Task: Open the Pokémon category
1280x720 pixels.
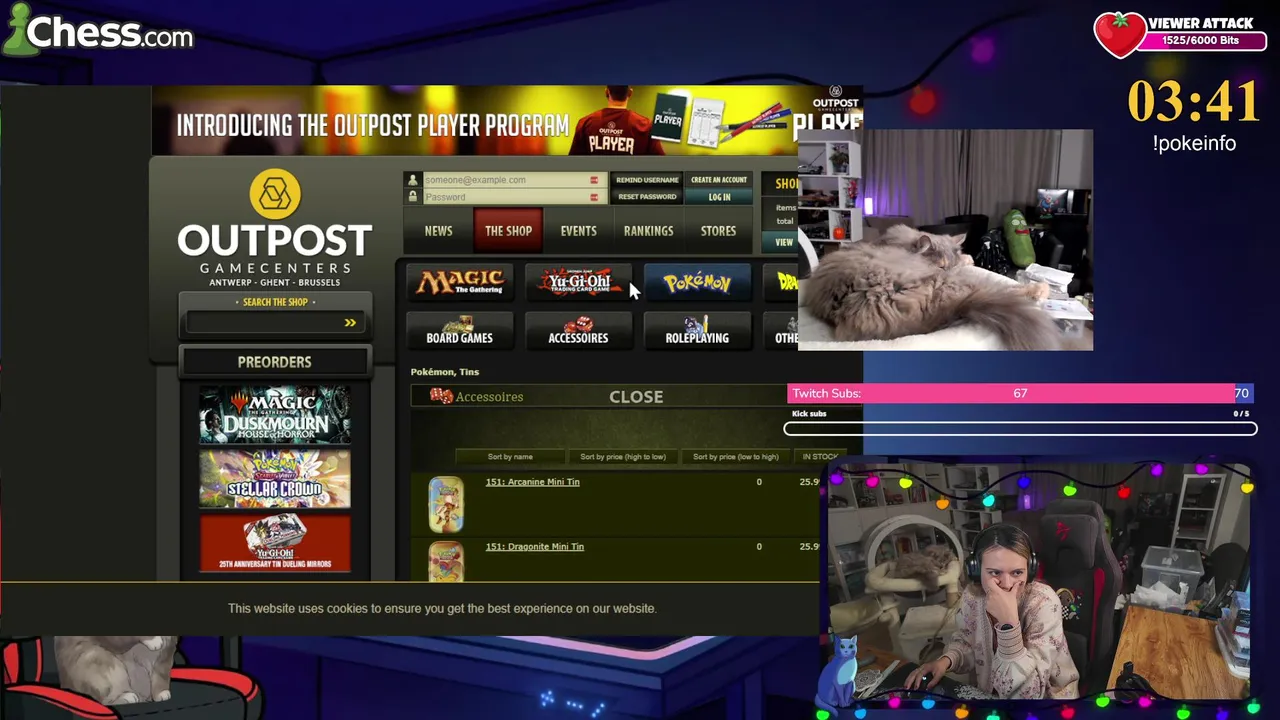Action: (x=697, y=283)
